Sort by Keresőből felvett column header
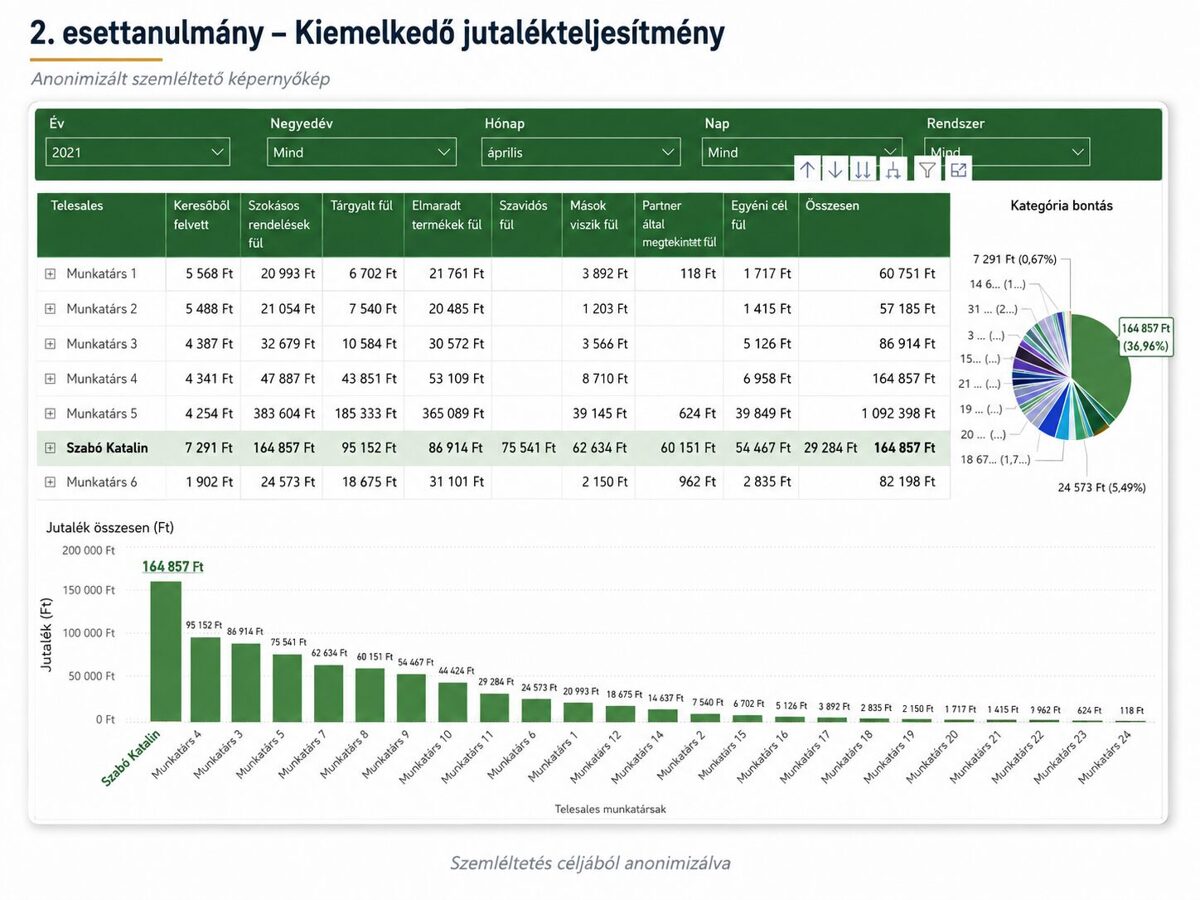1200x900 pixels. (203, 224)
